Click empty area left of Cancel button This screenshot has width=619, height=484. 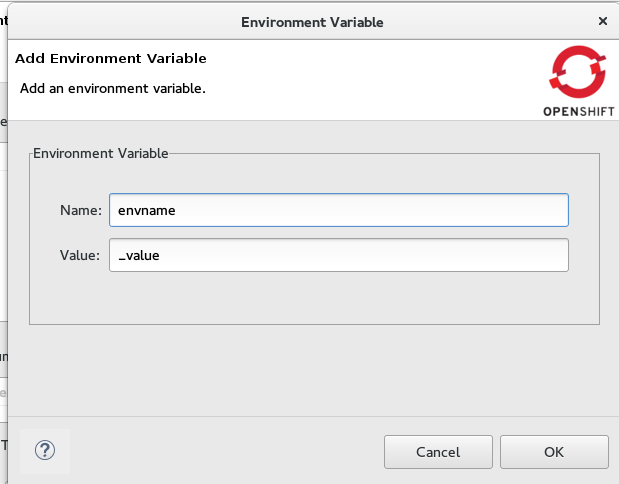coord(220,452)
